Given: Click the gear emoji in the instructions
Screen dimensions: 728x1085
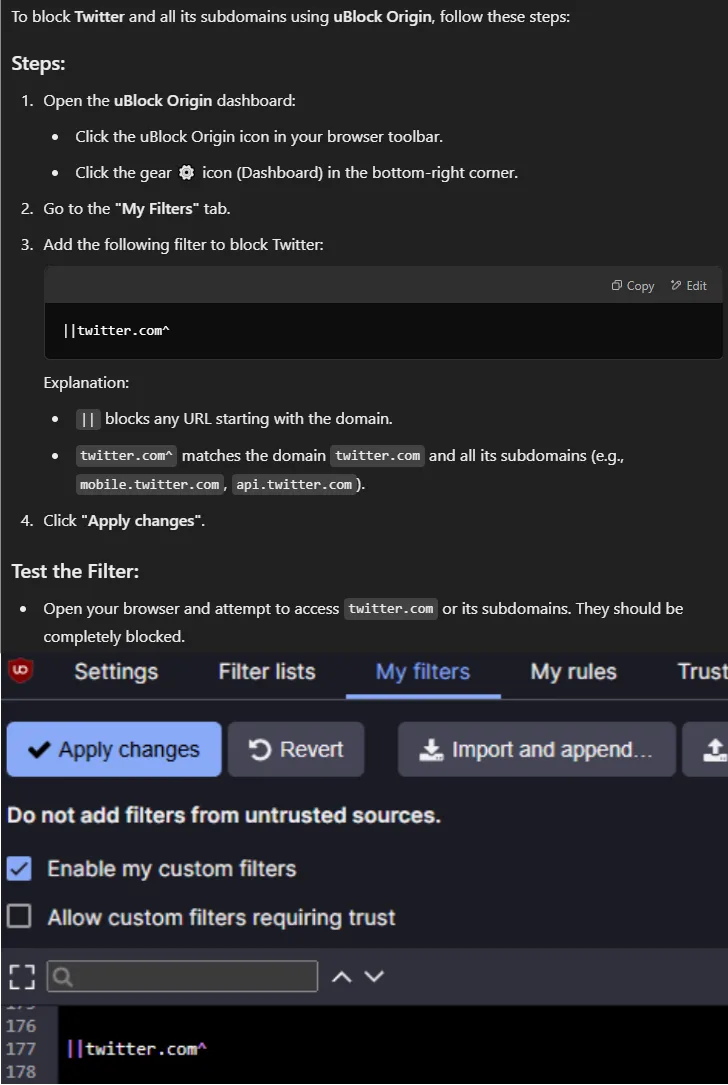Looking at the screenshot, I should (x=186, y=172).
